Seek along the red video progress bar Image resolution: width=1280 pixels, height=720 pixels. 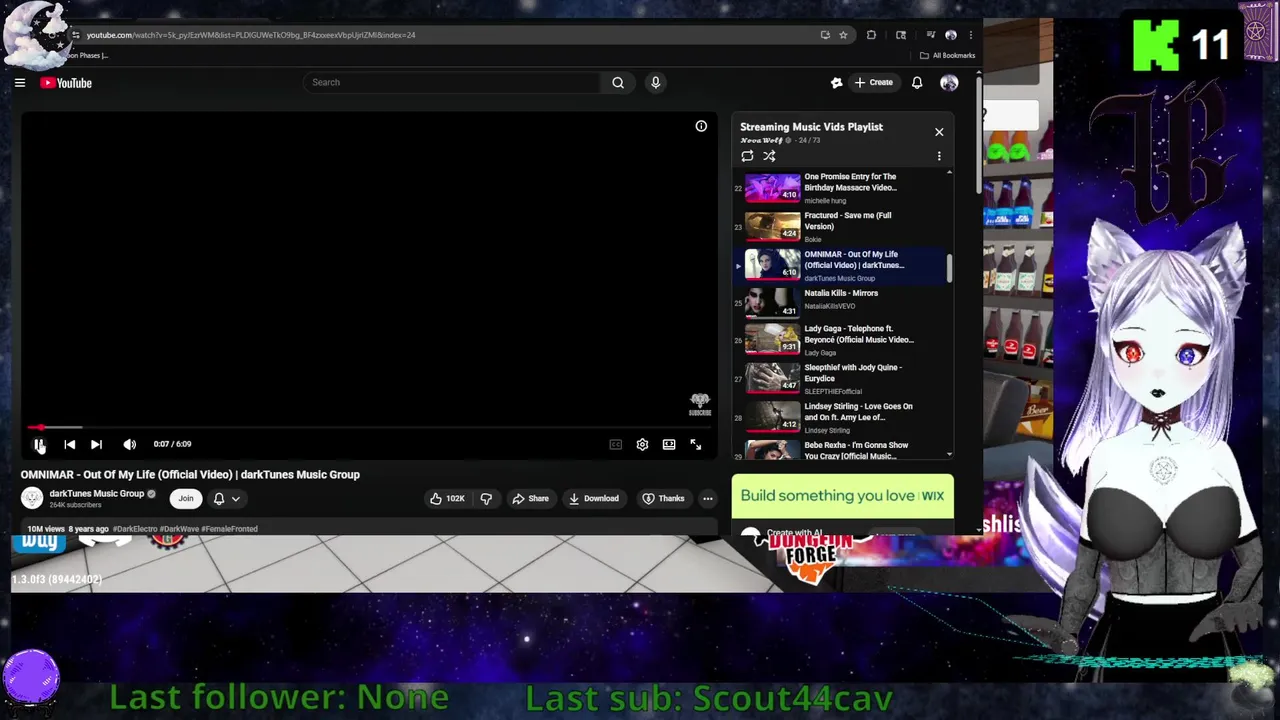(x=370, y=428)
